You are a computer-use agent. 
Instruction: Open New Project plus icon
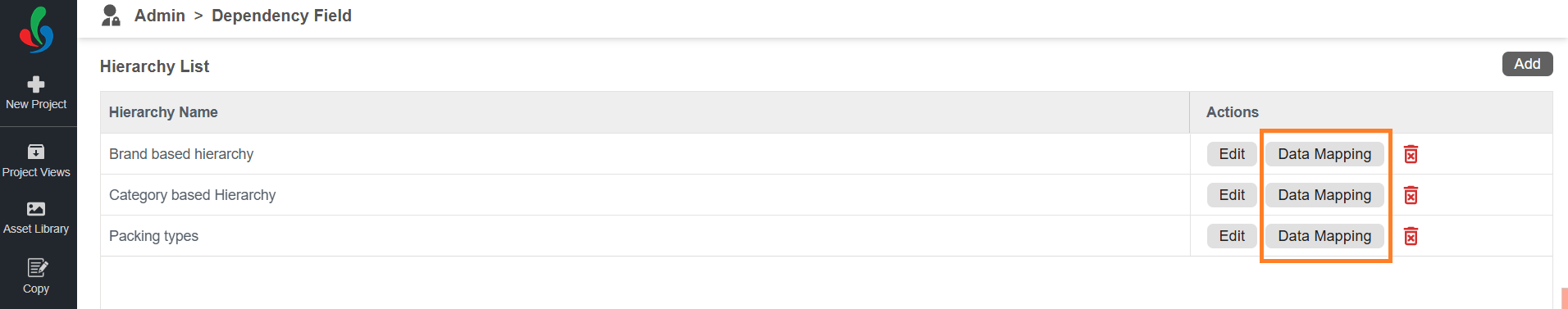click(36, 84)
